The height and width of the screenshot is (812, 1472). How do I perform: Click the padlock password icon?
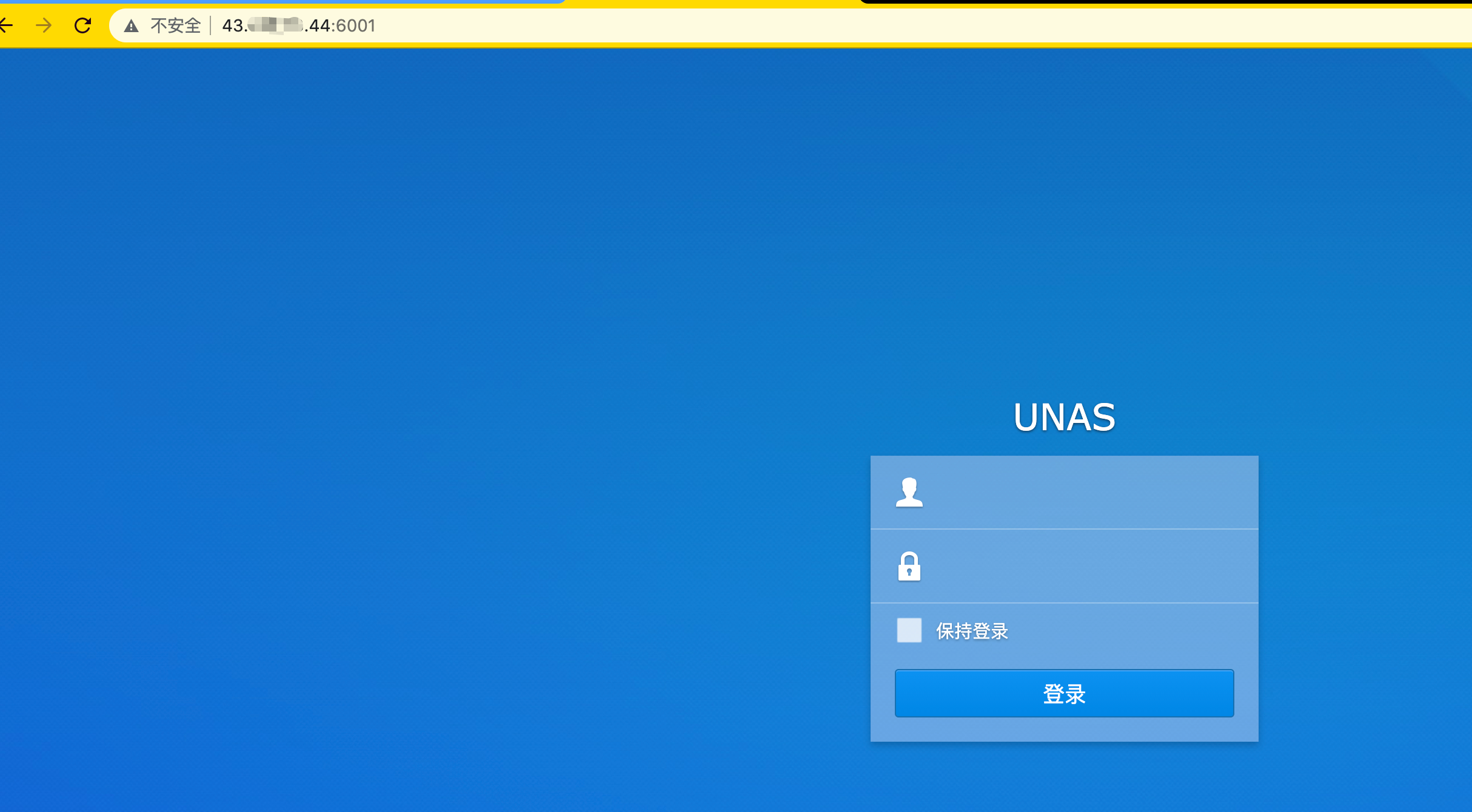(909, 566)
